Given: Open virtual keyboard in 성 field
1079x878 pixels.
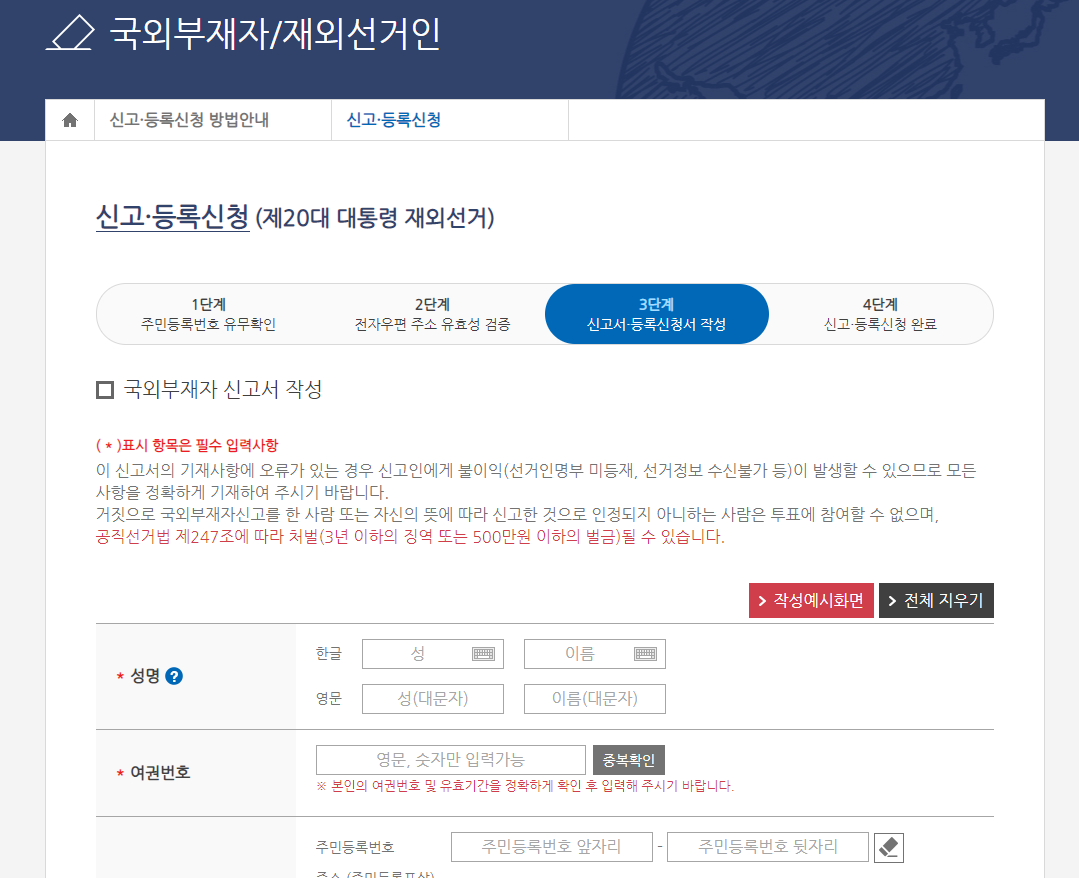Looking at the screenshot, I should click(x=483, y=654).
